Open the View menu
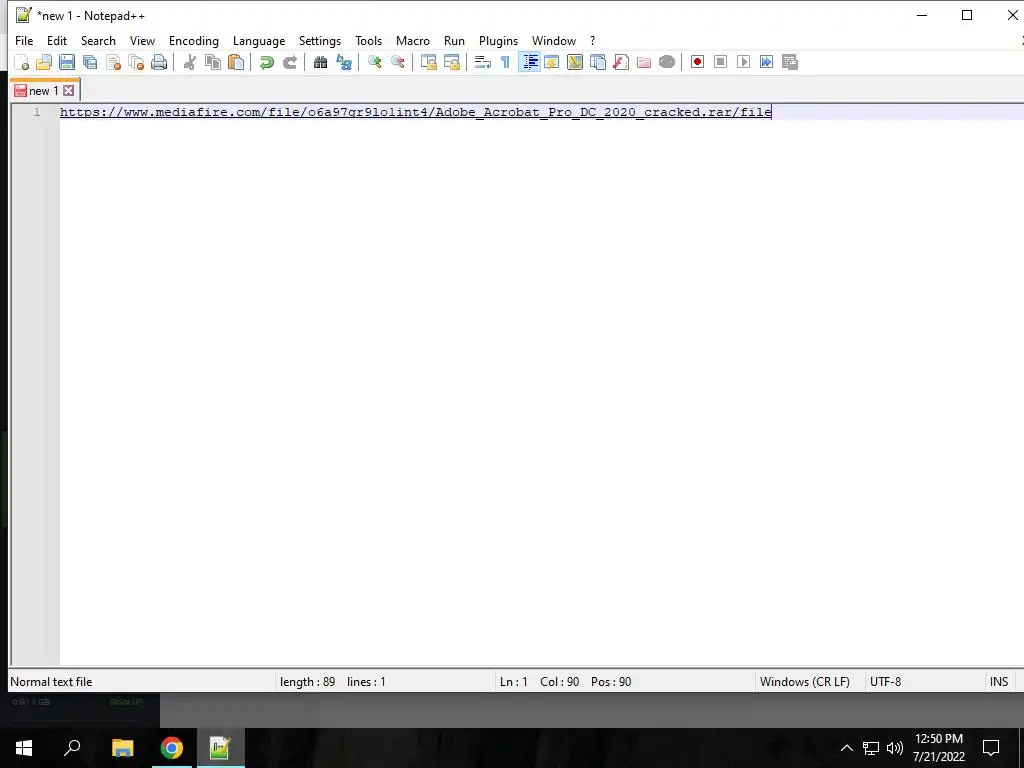This screenshot has width=1024, height=768. point(142,40)
